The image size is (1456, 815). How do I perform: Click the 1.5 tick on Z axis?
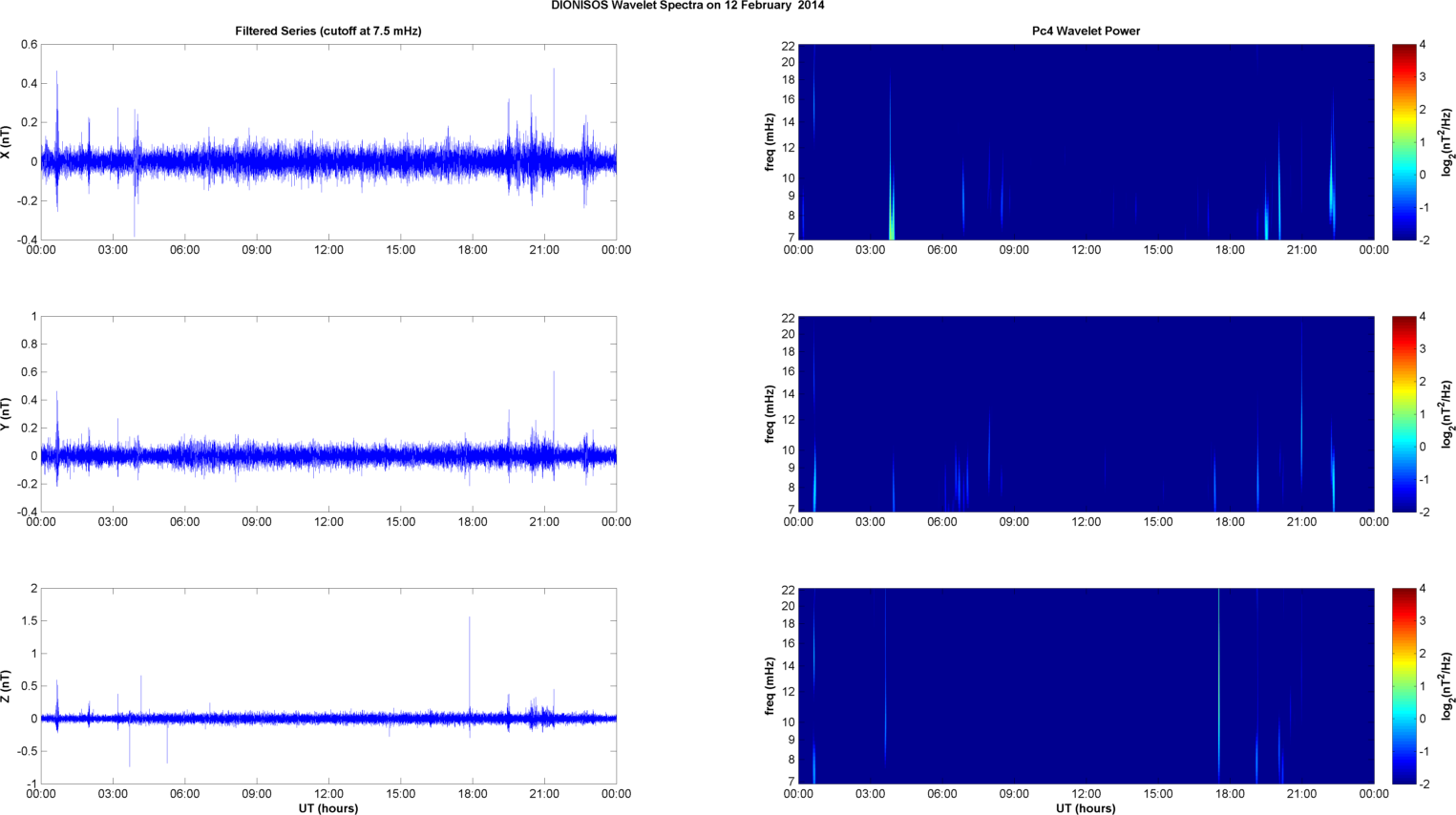click(x=29, y=621)
